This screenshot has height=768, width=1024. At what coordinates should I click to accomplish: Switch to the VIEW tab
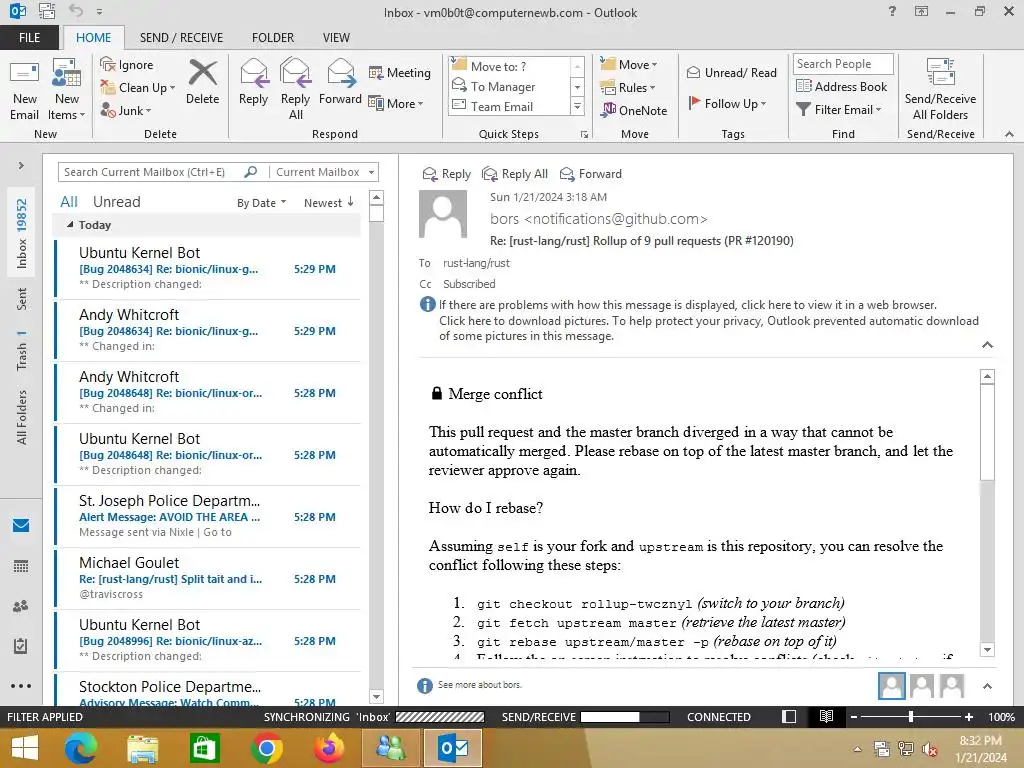[336, 37]
